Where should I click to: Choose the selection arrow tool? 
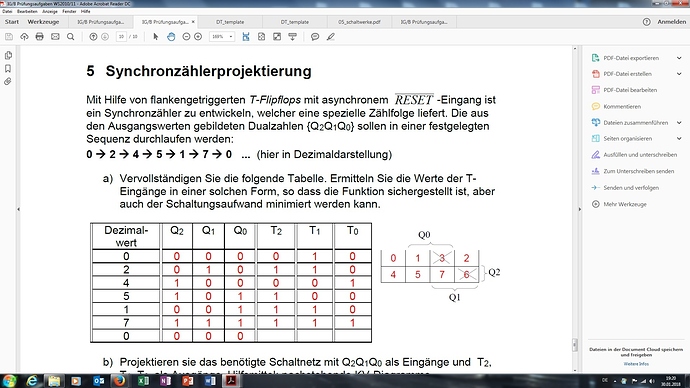point(155,37)
